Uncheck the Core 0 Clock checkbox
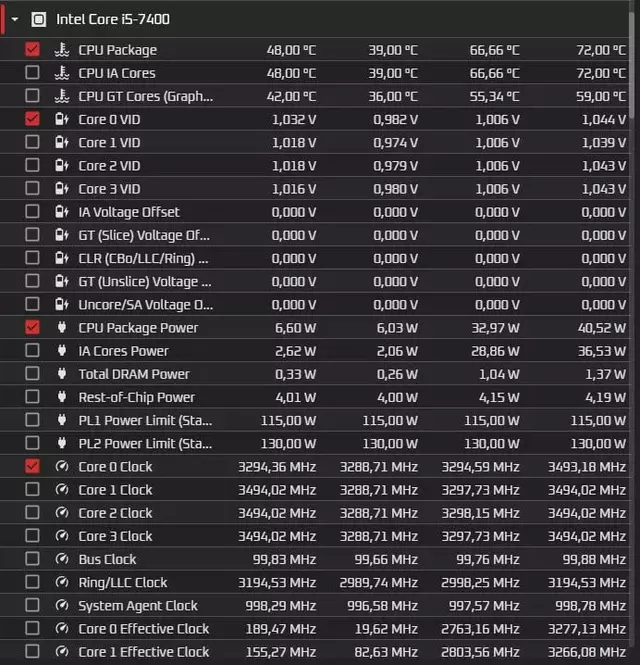 [x=32, y=466]
